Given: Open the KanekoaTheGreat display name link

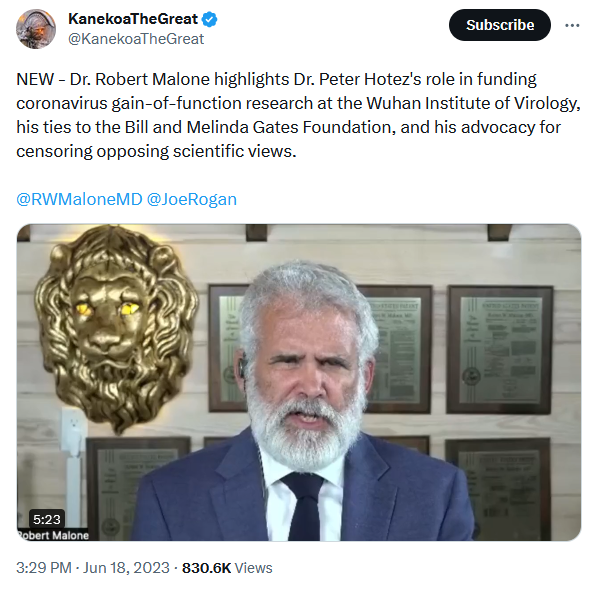Looking at the screenshot, I should (133, 19).
